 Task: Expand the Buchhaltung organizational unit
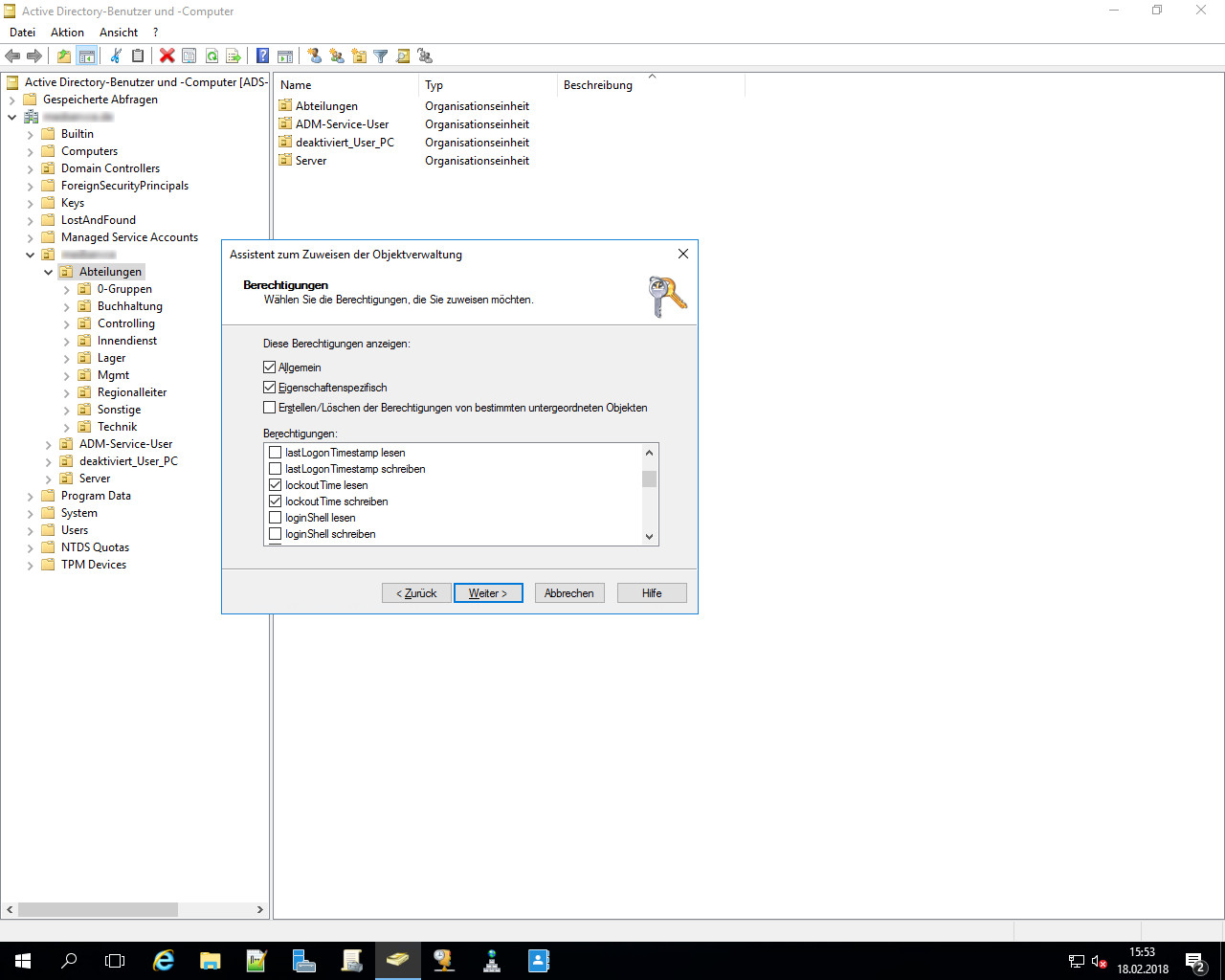66,306
